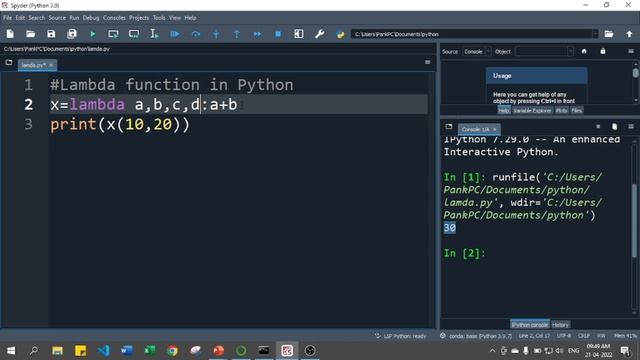Open a file via the toolbar folder icon

[31, 34]
